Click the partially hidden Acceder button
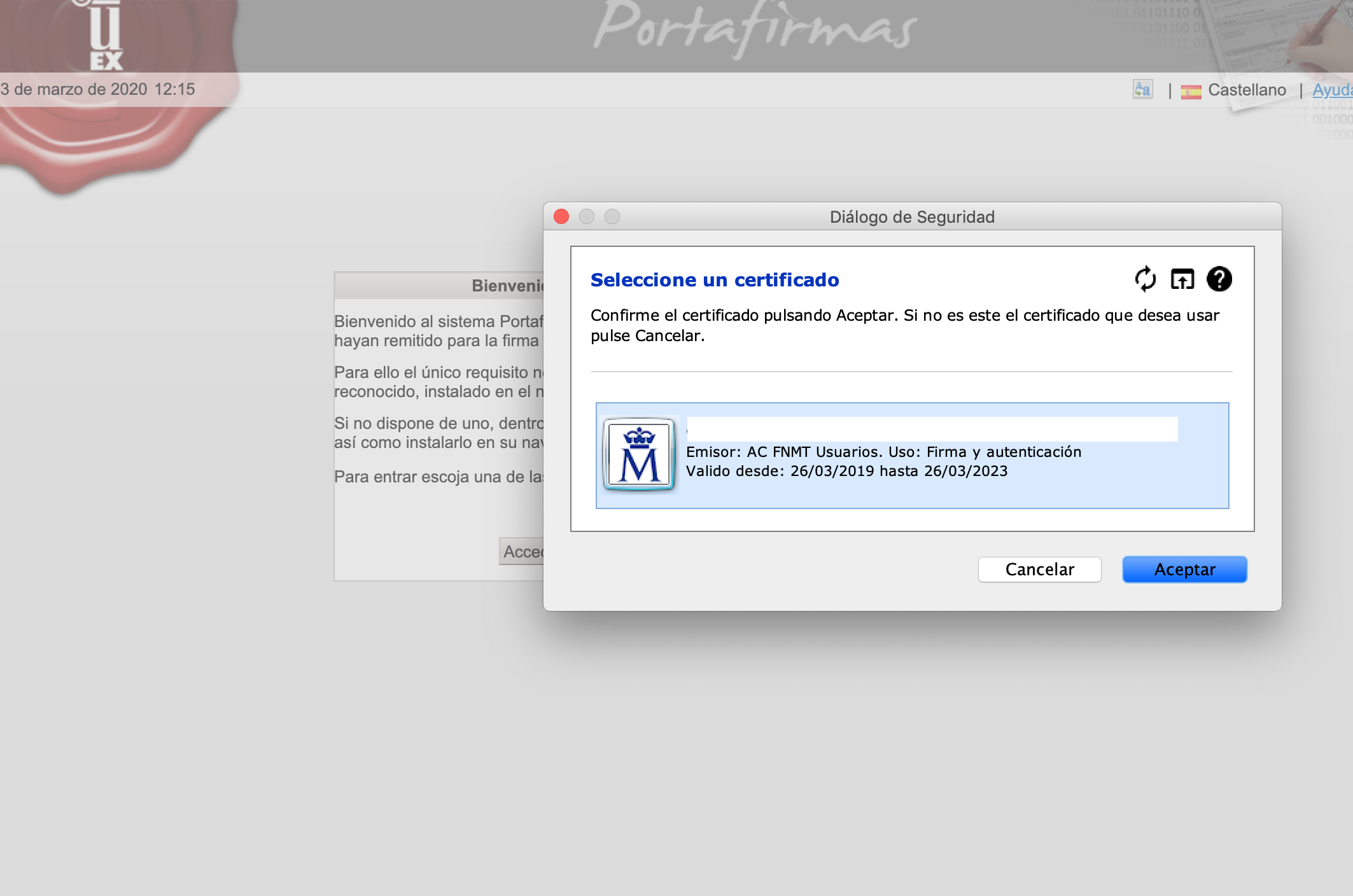Image resolution: width=1353 pixels, height=896 pixels. [x=522, y=552]
